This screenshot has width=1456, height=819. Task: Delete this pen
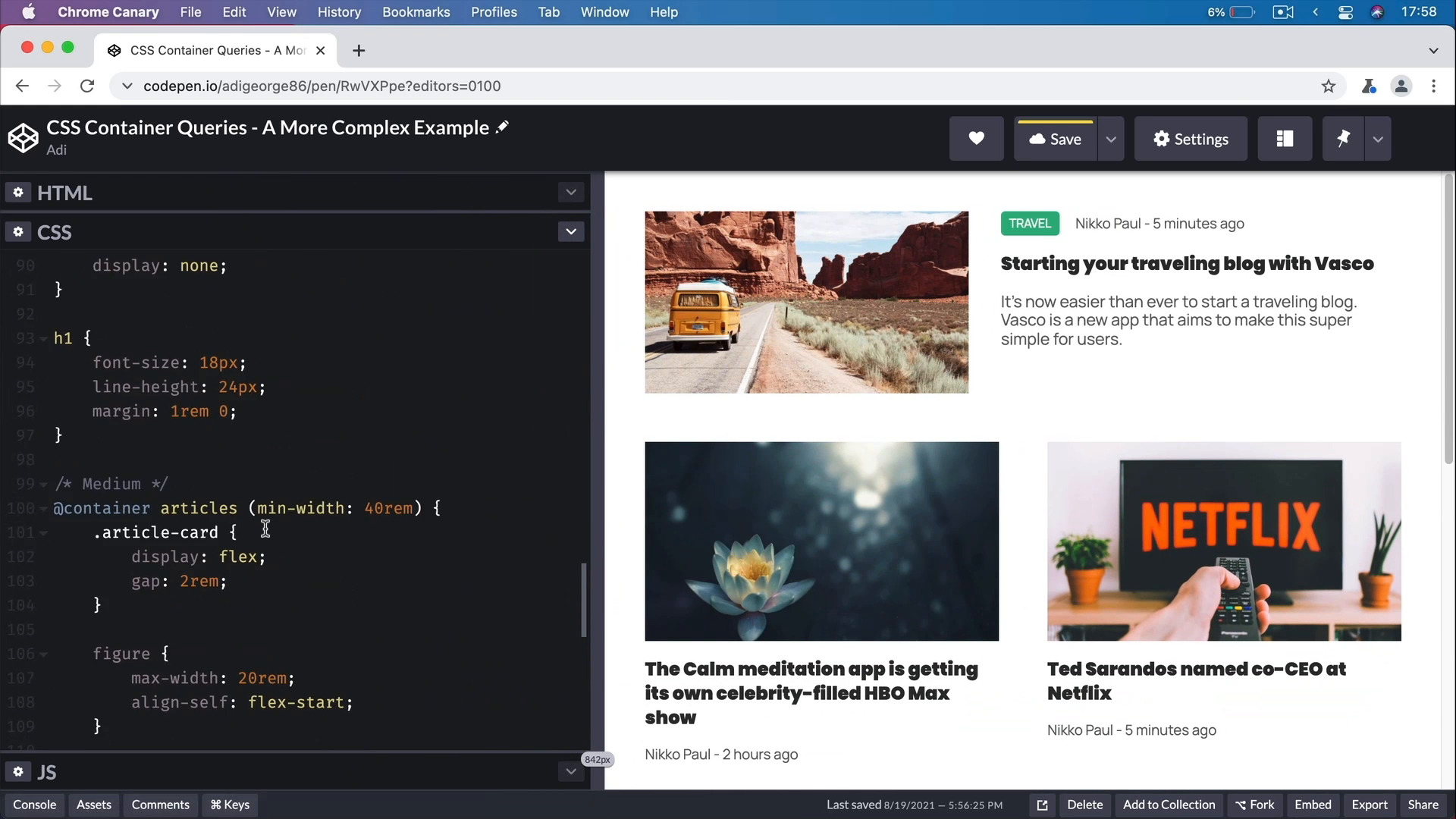pos(1084,805)
